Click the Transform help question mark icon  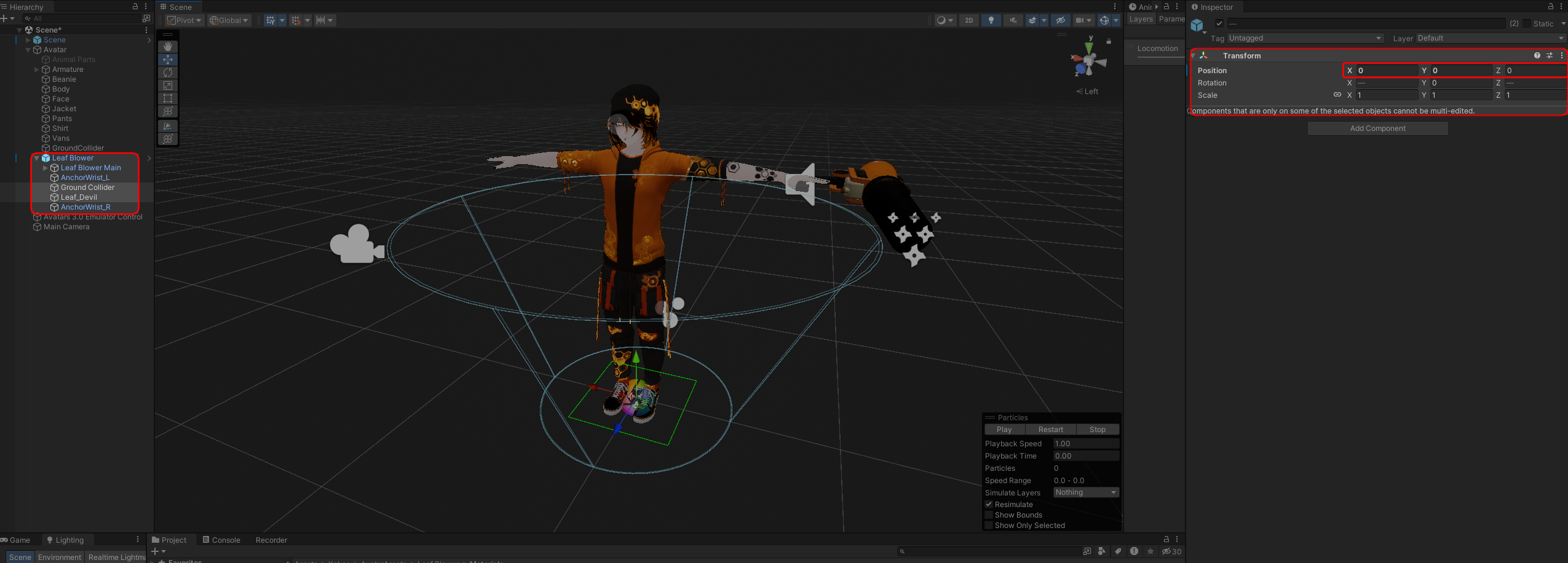tap(1537, 55)
